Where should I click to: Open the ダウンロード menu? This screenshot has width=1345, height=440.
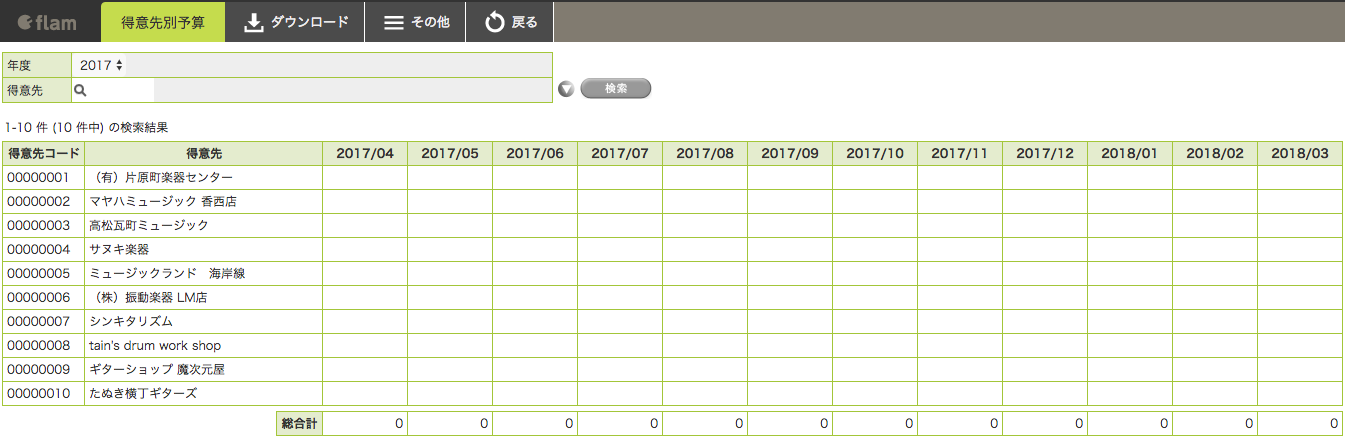(x=295, y=22)
